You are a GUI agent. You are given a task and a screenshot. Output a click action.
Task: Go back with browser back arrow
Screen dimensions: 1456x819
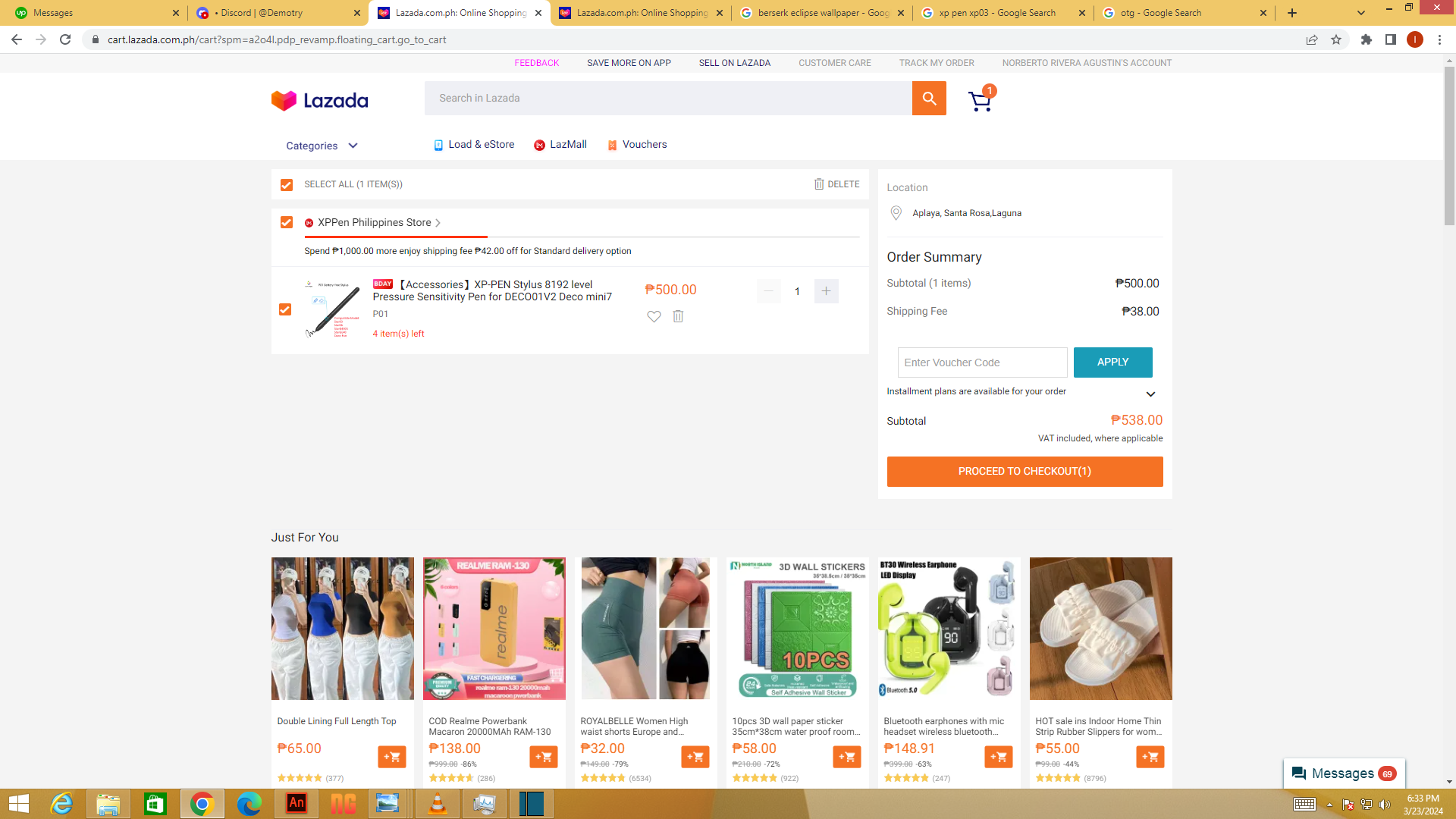[17, 39]
